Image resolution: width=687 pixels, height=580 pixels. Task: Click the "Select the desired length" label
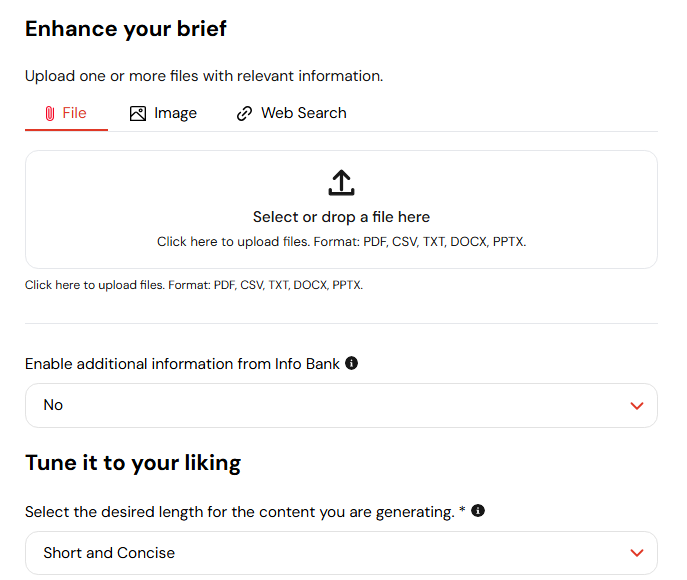(x=240, y=512)
